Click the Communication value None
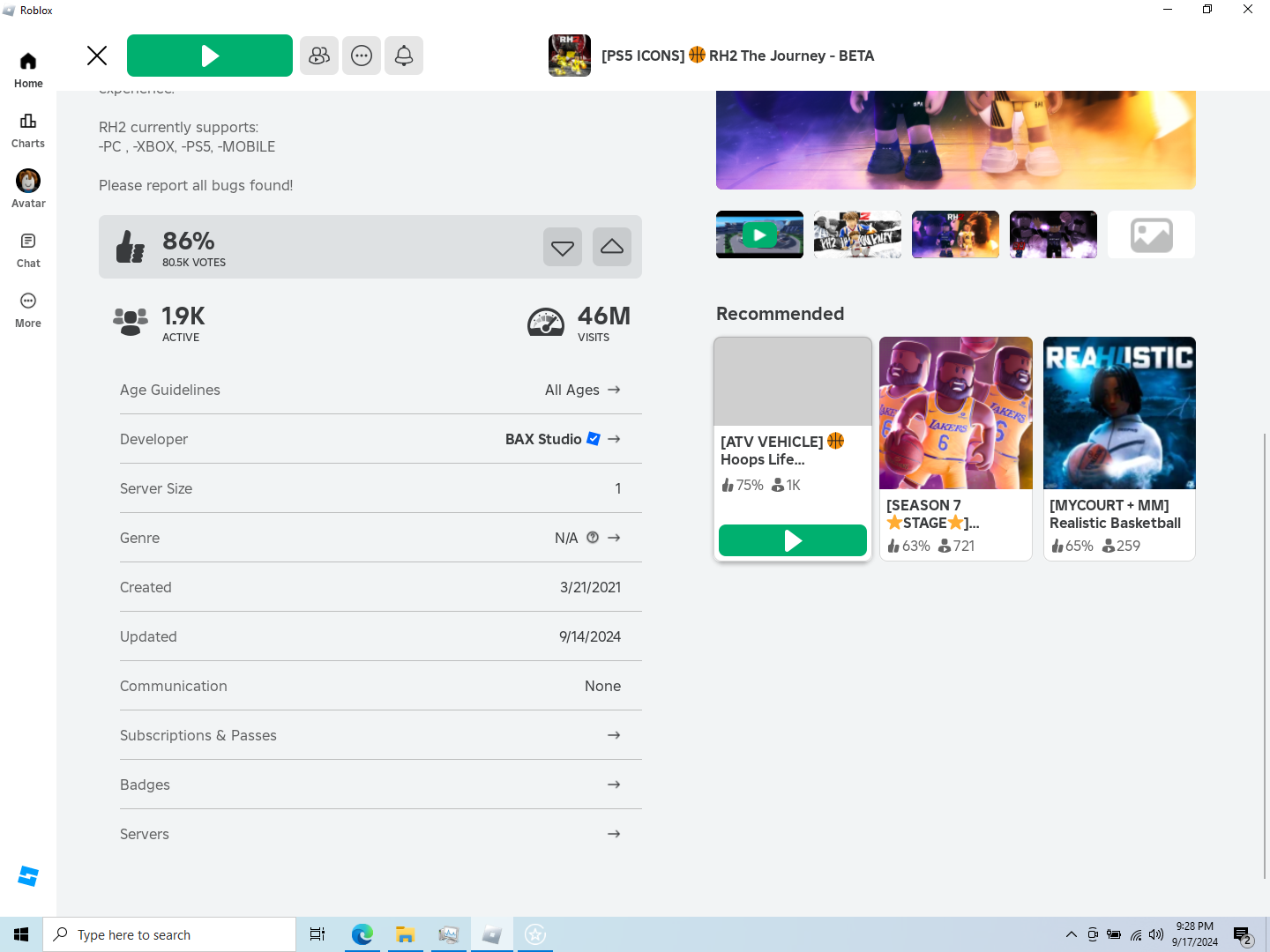The image size is (1270, 952). pos(602,686)
